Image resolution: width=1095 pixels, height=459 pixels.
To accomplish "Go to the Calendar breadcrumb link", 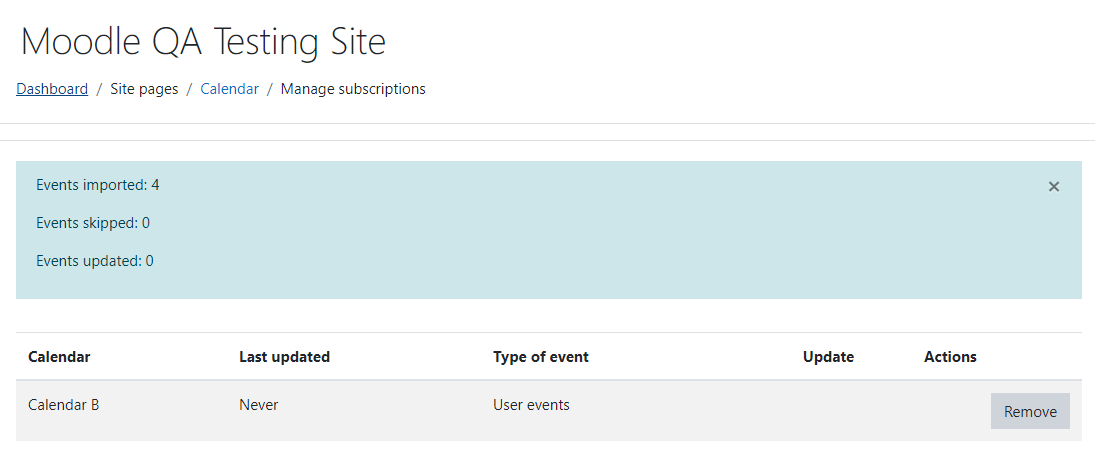I will click(x=230, y=89).
